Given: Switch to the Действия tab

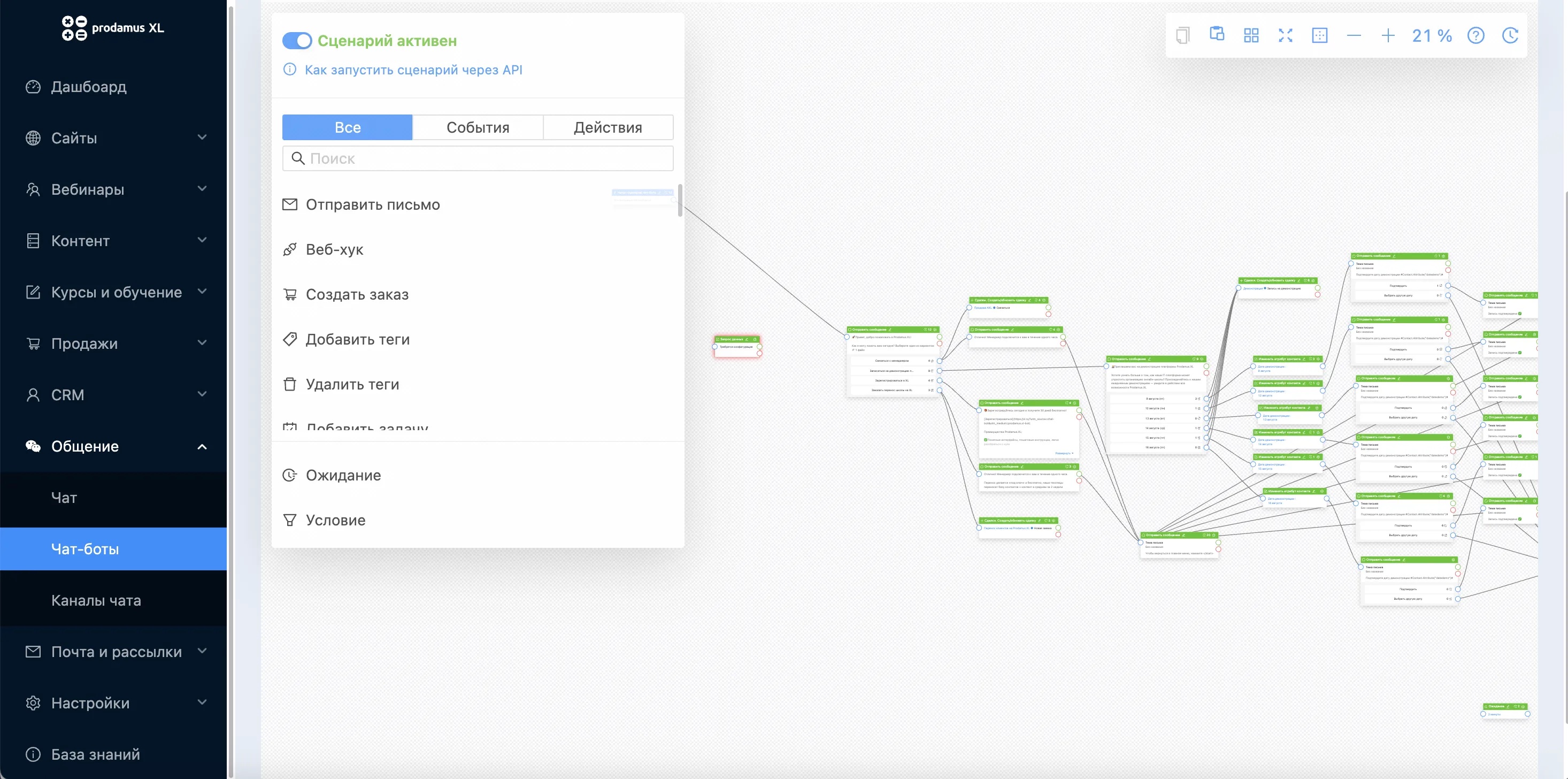Looking at the screenshot, I should (x=608, y=127).
